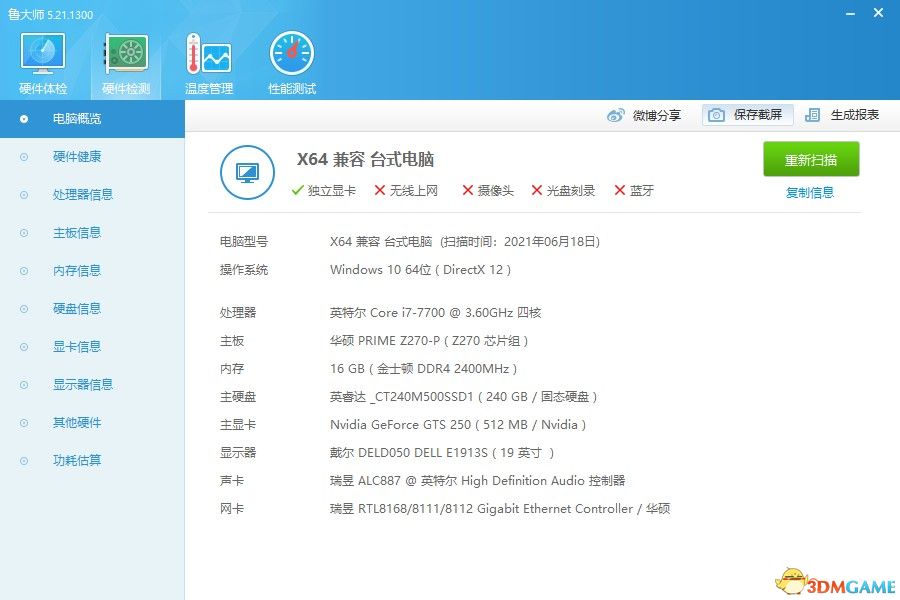The height and width of the screenshot is (600, 900).
Task: Click the 微博分享 share text
Action: coord(657,115)
